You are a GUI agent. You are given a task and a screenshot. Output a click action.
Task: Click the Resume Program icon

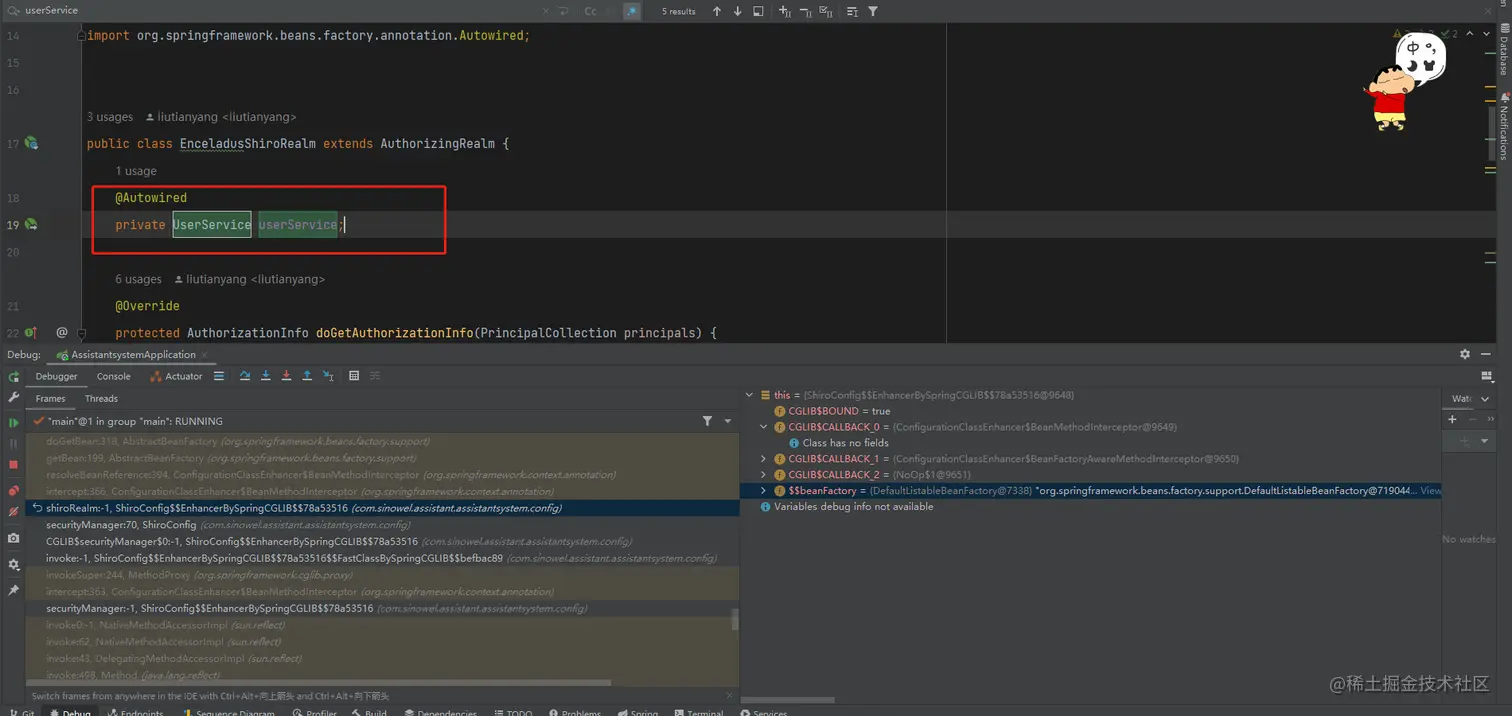pos(14,423)
